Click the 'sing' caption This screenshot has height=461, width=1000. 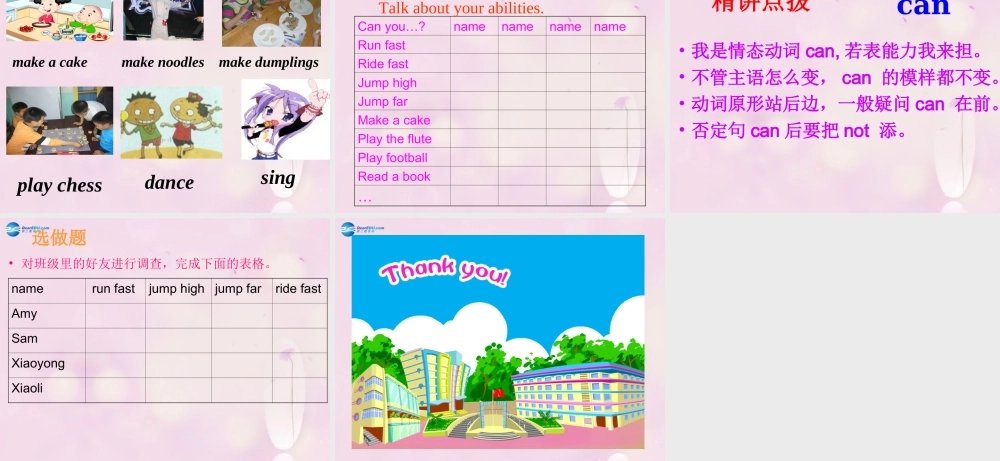(x=278, y=178)
